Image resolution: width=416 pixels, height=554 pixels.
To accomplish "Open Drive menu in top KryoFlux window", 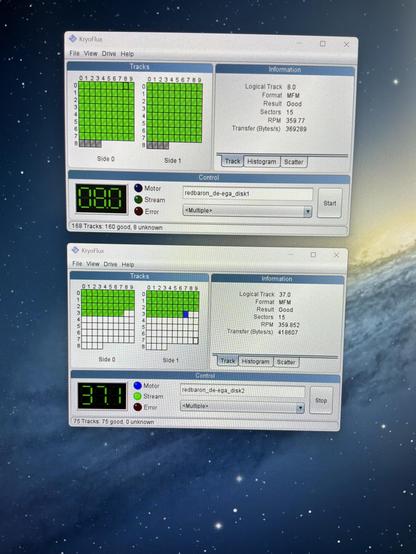I will point(109,54).
